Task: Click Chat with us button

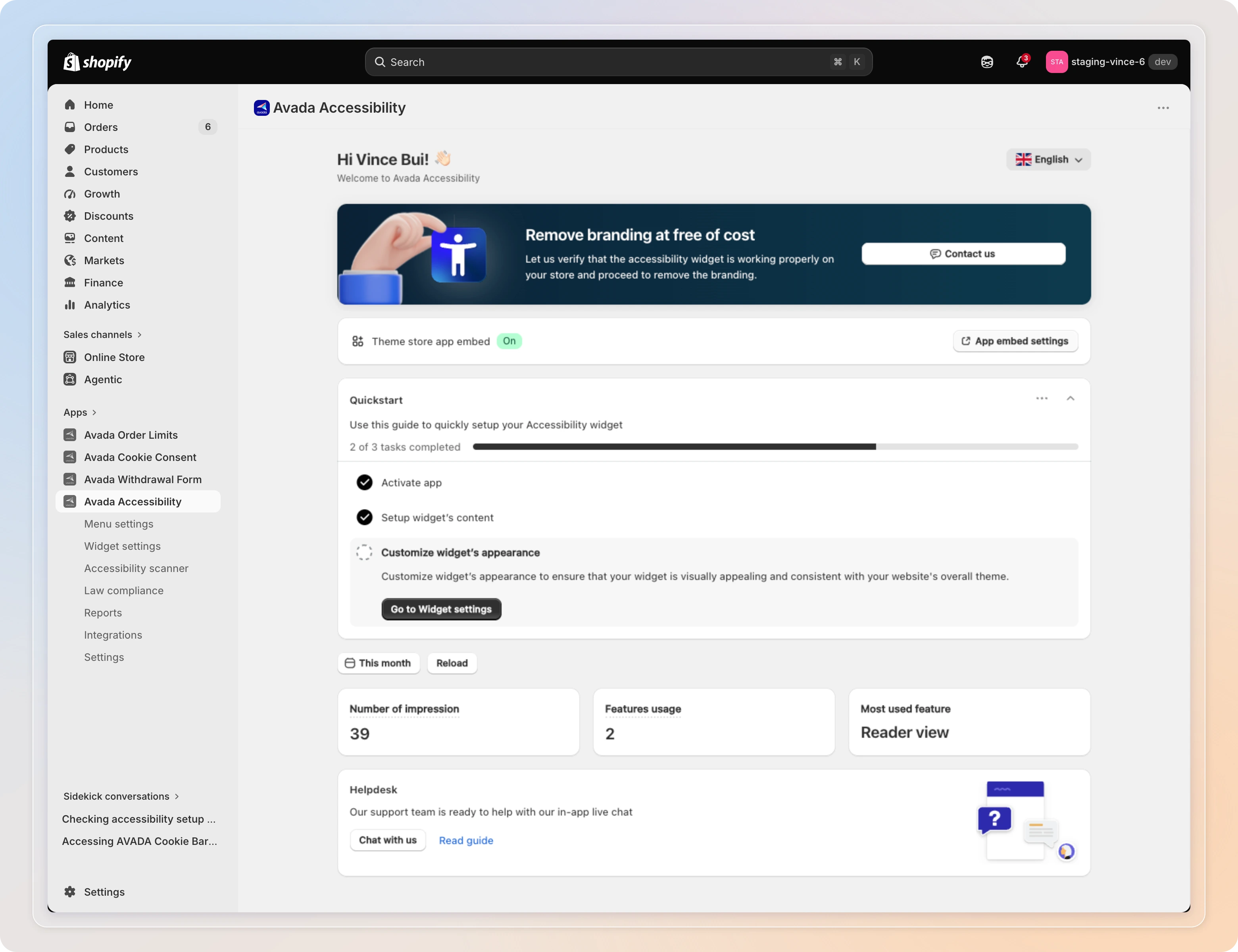Action: tap(388, 840)
